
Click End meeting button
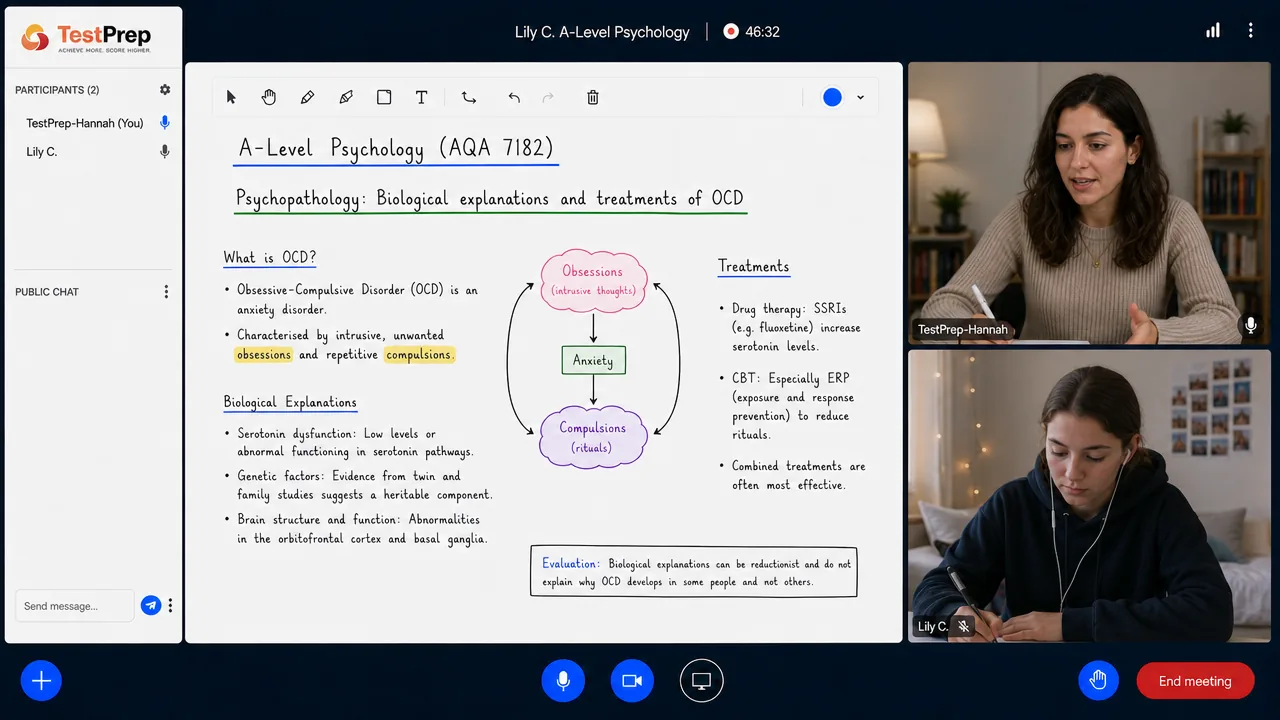coord(1195,681)
